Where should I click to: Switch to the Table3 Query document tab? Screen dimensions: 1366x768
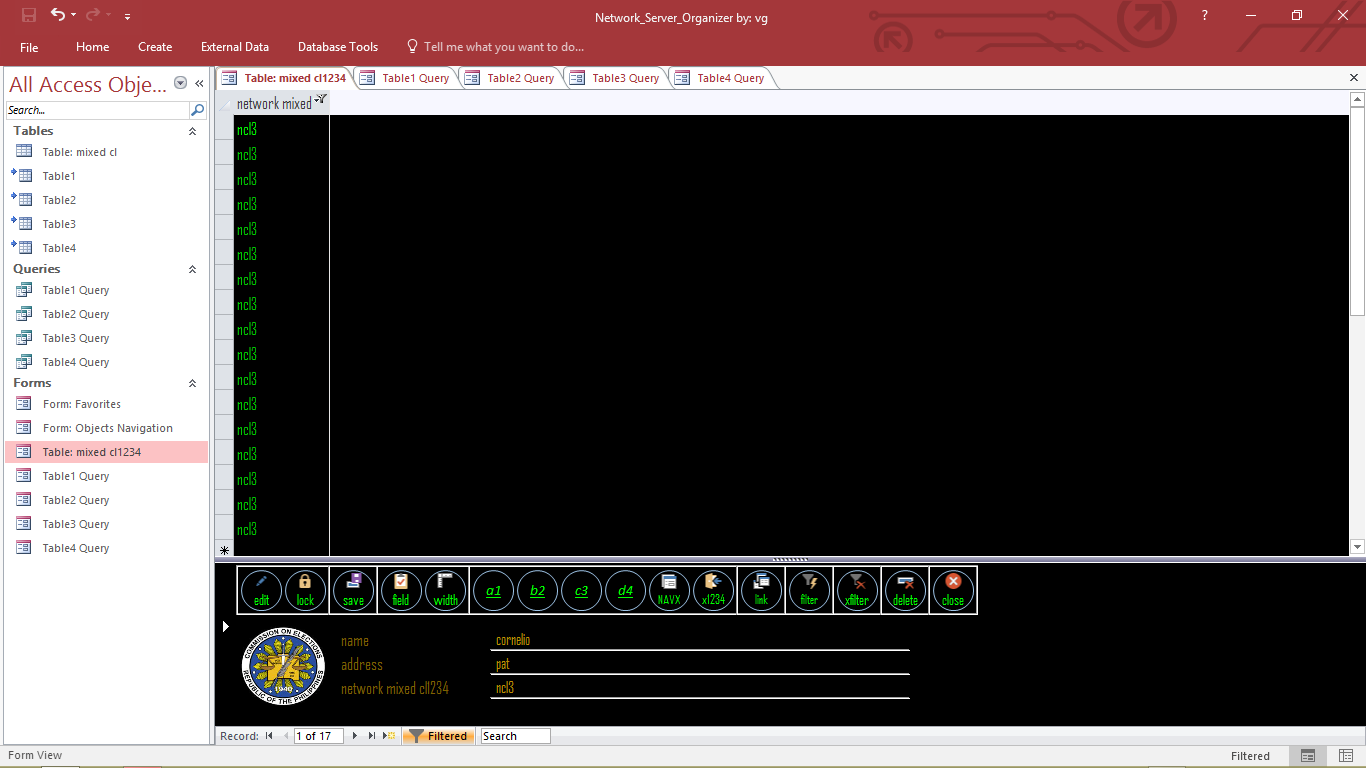tap(615, 78)
